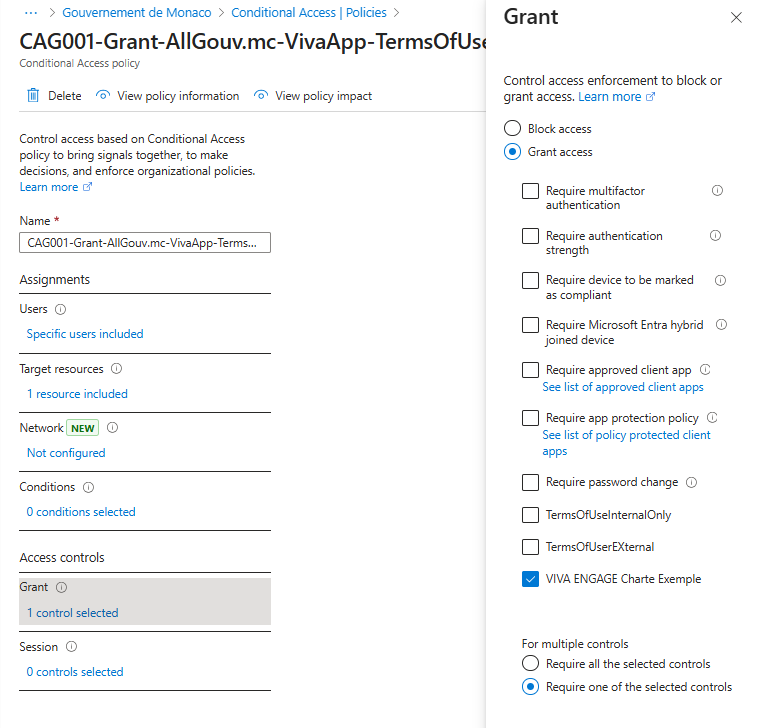Click info icon next to Users
The image size is (763, 728).
click(61, 310)
